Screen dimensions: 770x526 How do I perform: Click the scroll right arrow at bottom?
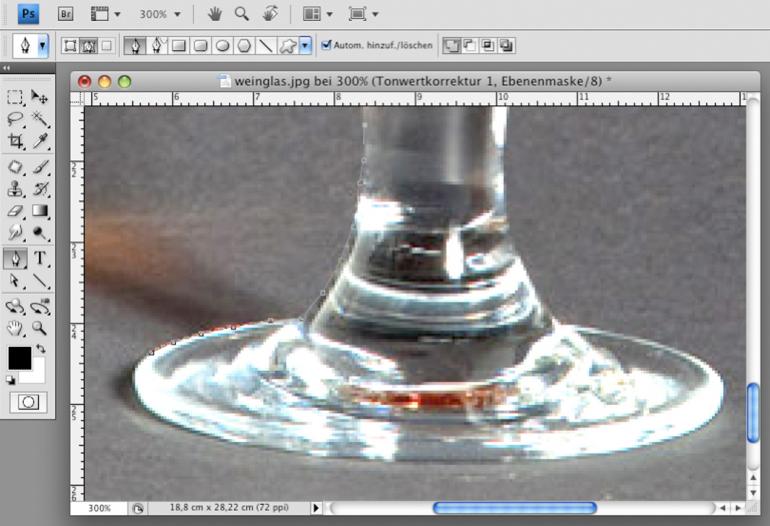(x=738, y=508)
